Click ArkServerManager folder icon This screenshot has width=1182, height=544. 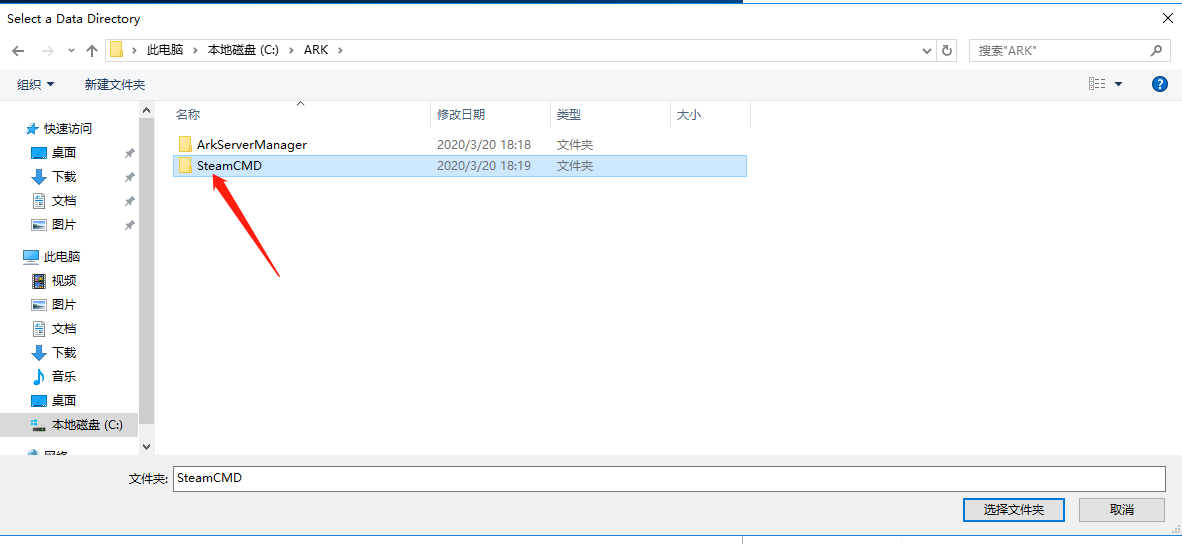tap(185, 145)
